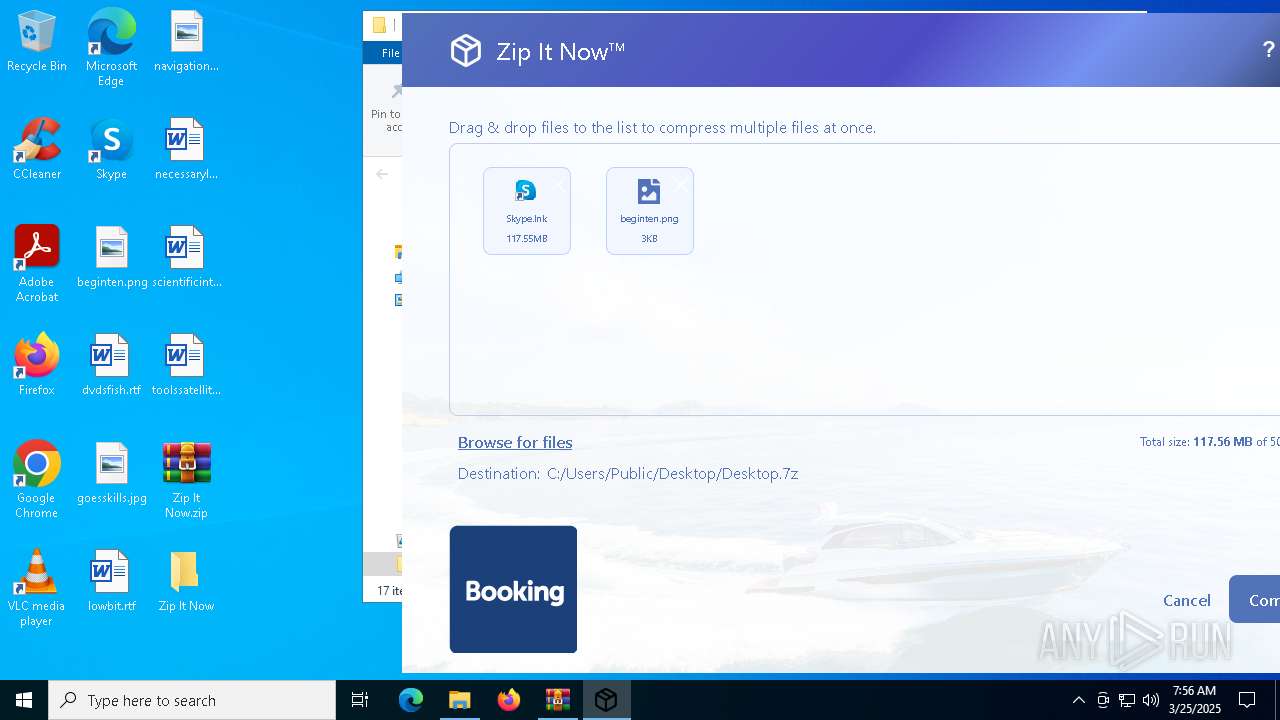Viewport: 1280px width, 720px height.
Task: Click the Cancel button
Action: (1187, 600)
